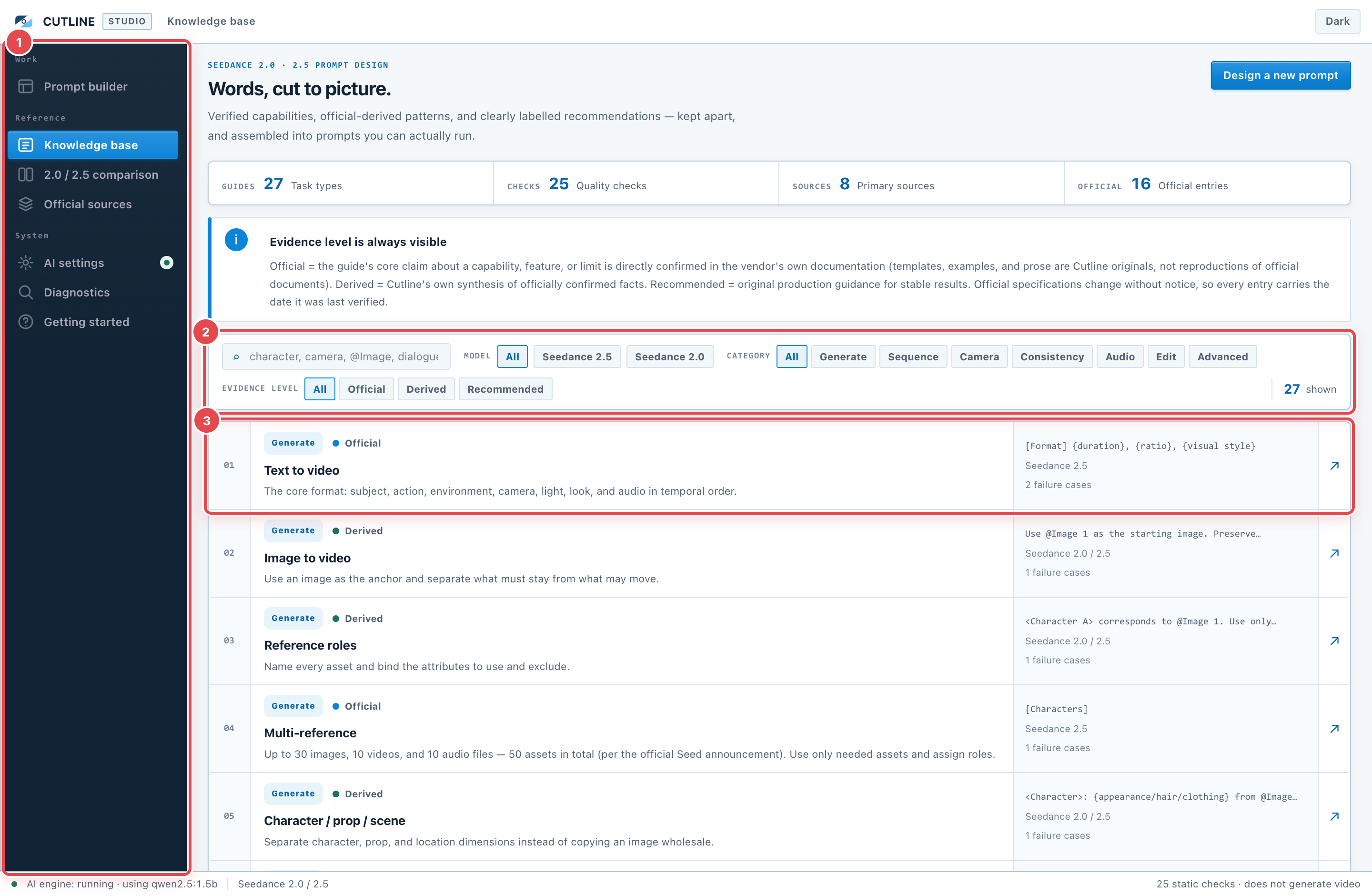Open Character / prop / scene arrow icon

1334,816
